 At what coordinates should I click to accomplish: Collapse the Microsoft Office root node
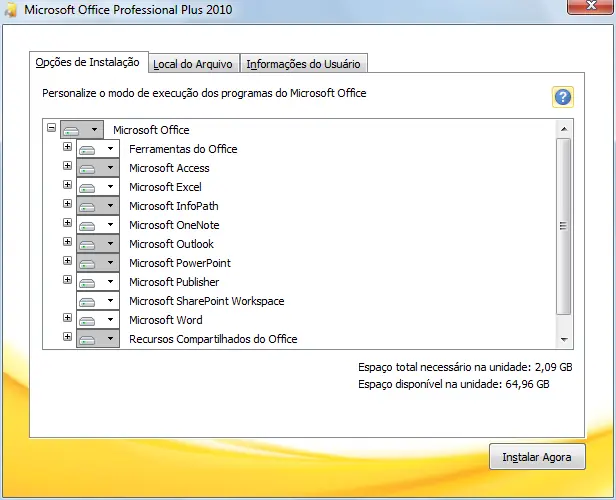[x=51, y=128]
